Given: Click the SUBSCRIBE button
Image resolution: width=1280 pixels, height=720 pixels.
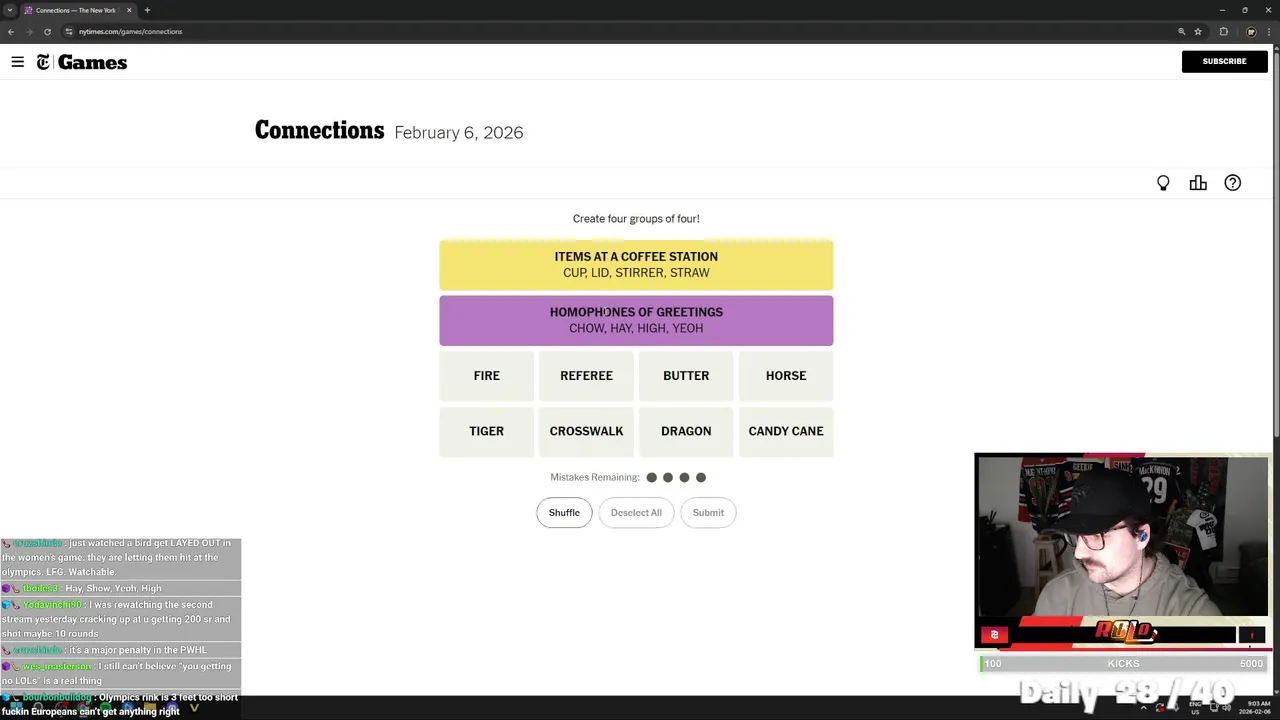Looking at the screenshot, I should click(1224, 61).
